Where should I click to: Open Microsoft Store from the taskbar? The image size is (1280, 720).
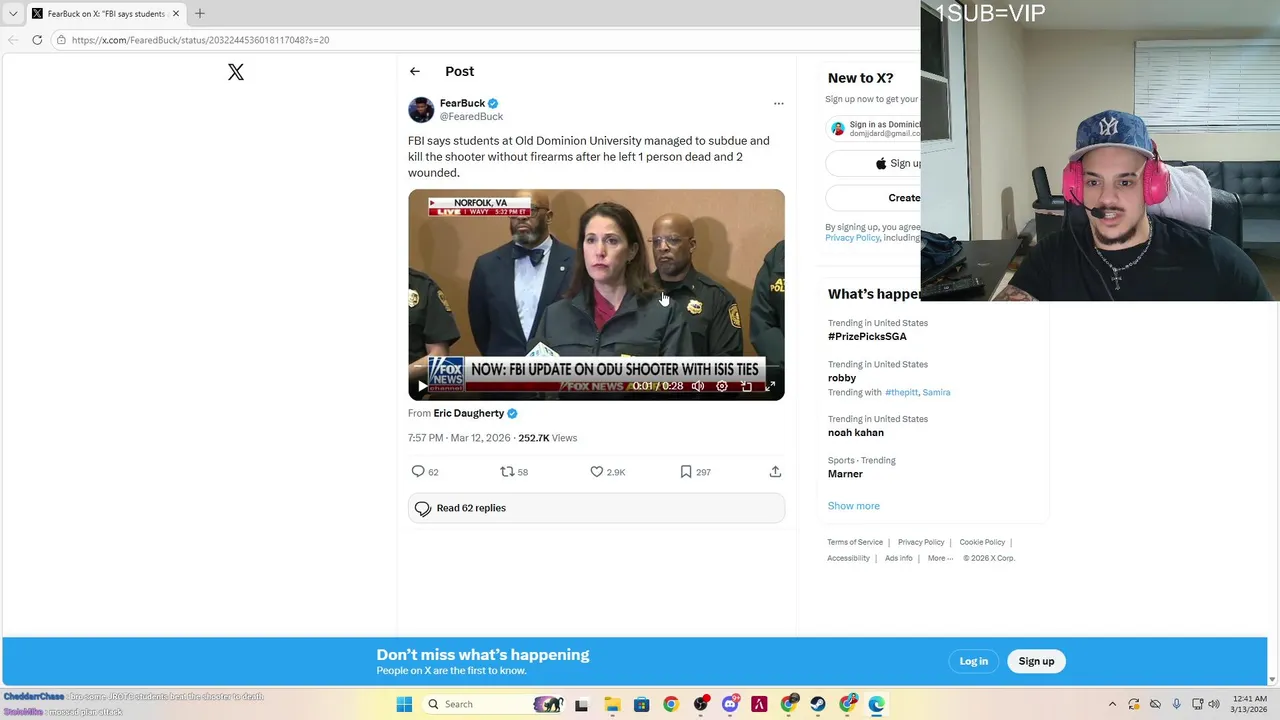[x=641, y=704]
